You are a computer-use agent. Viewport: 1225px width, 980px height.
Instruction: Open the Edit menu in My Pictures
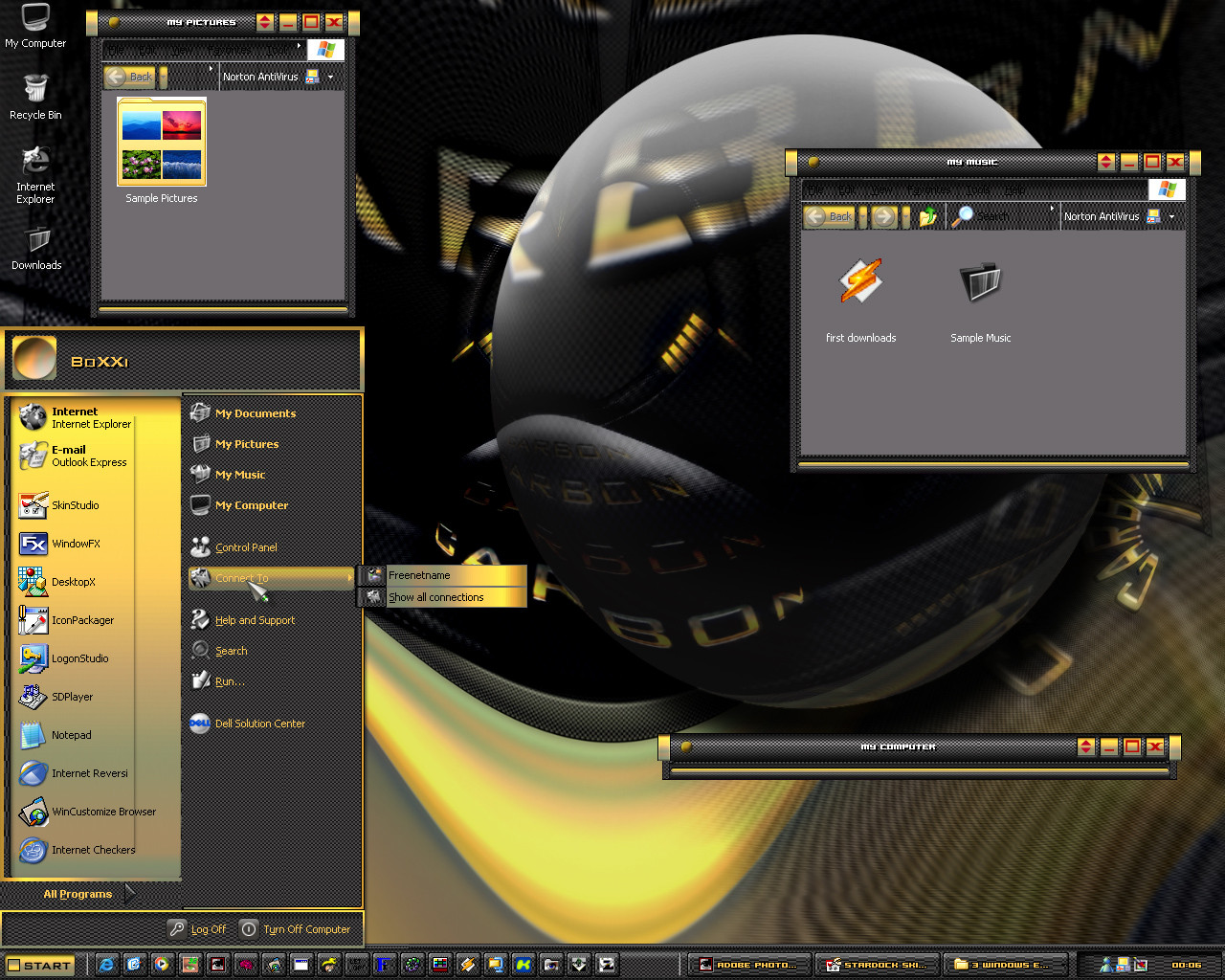click(x=147, y=50)
